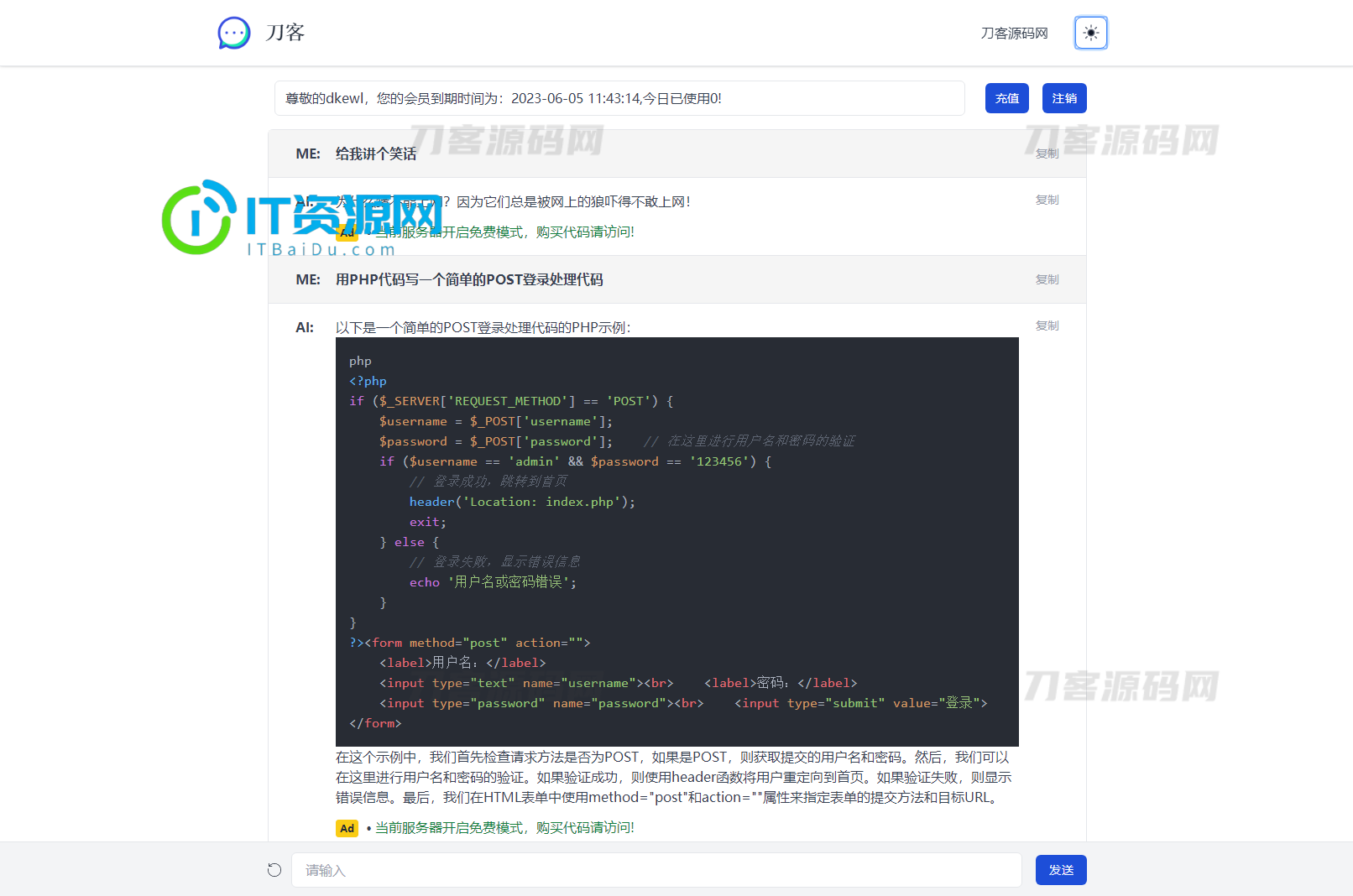Click the code line header('Location: index.php');

point(522,502)
